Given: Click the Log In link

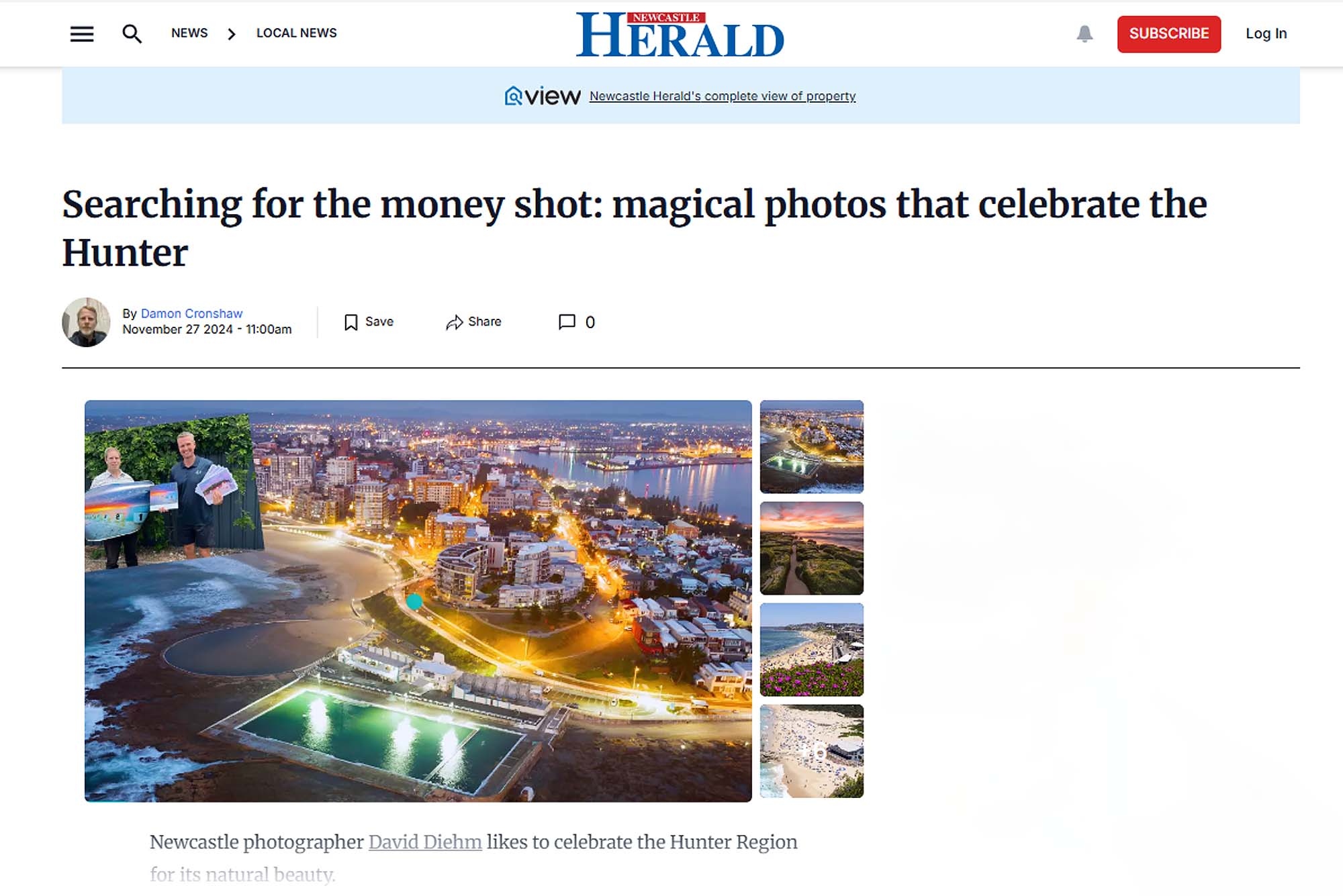Looking at the screenshot, I should coord(1266,34).
